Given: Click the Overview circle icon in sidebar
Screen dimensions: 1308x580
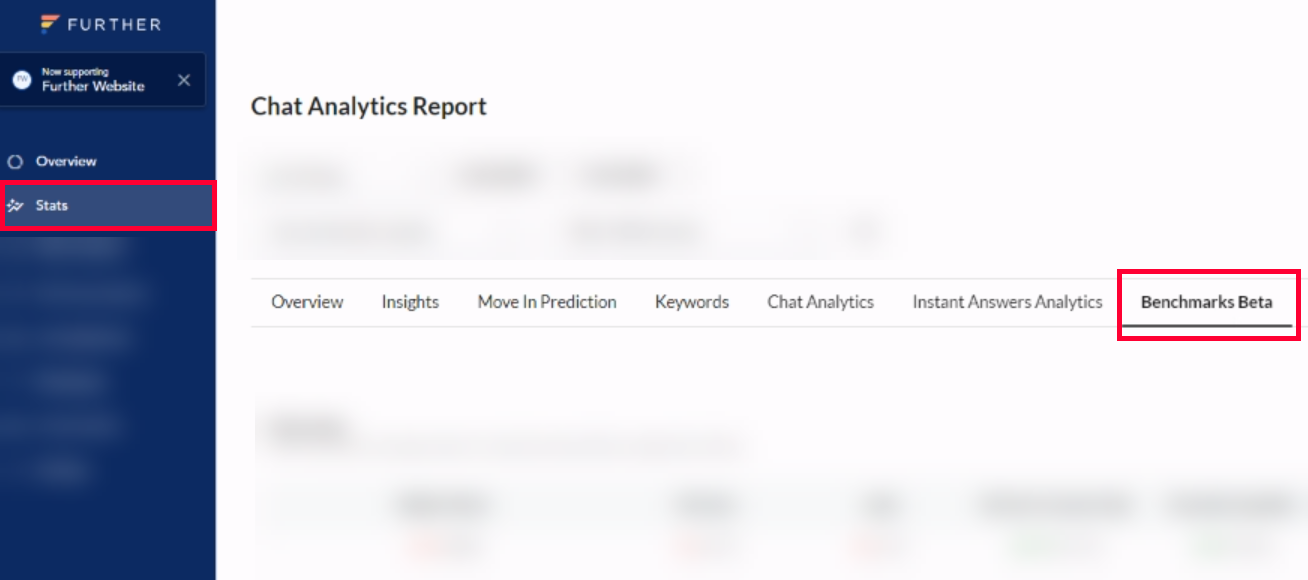Looking at the screenshot, I should click(x=14, y=161).
